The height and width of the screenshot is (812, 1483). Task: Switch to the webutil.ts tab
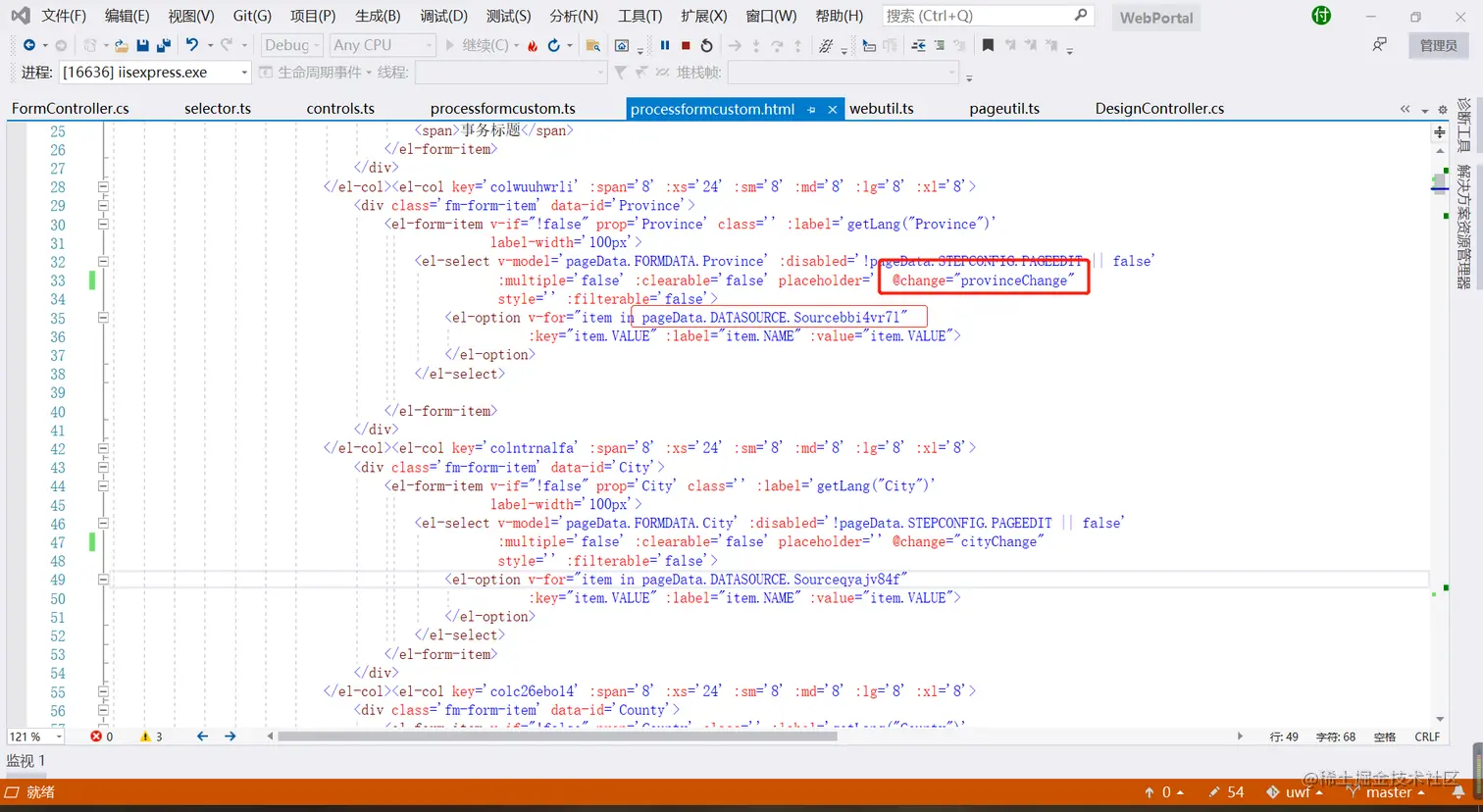pos(882,109)
